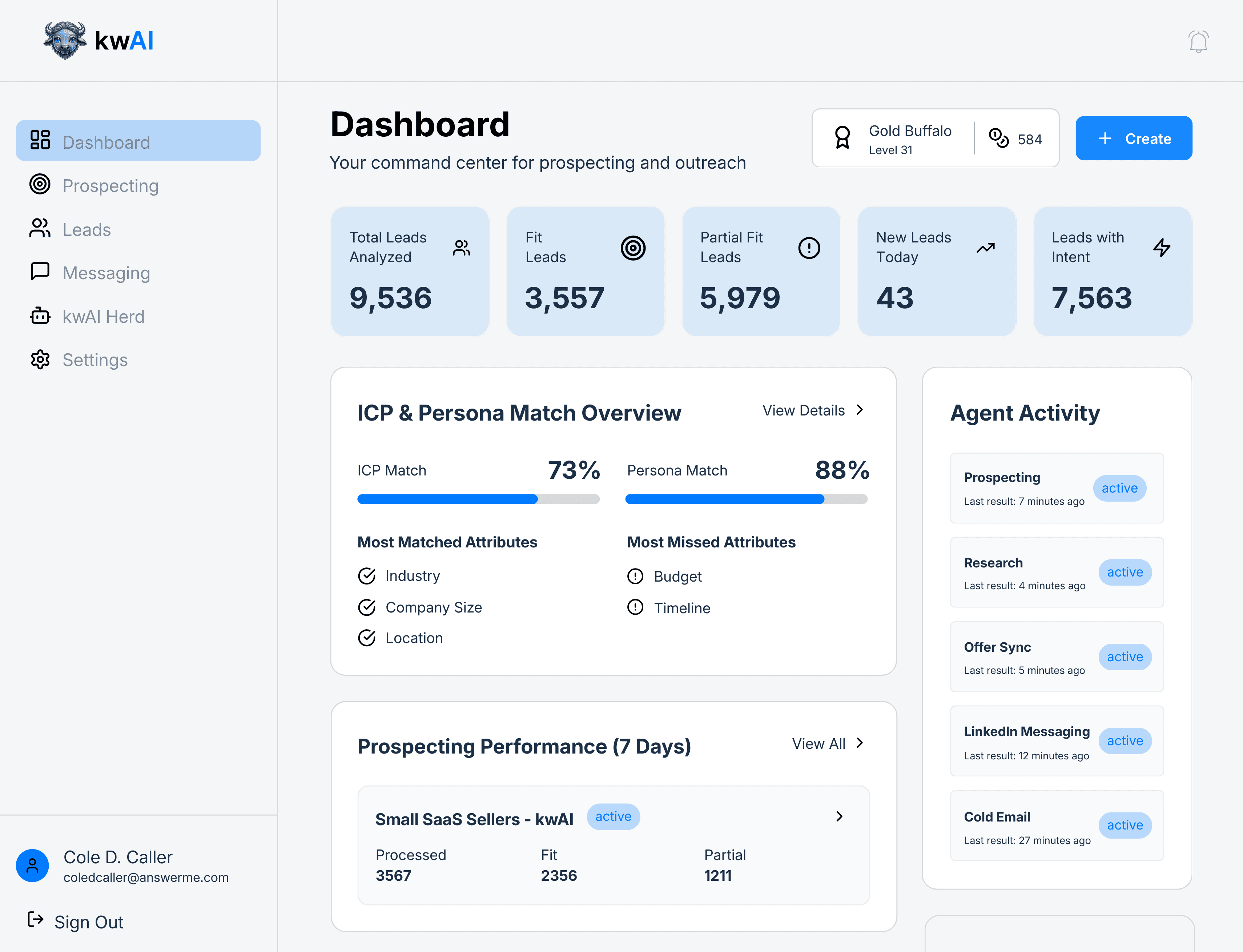Click the coins credits icon
This screenshot has width=1243, height=952.
998,138
